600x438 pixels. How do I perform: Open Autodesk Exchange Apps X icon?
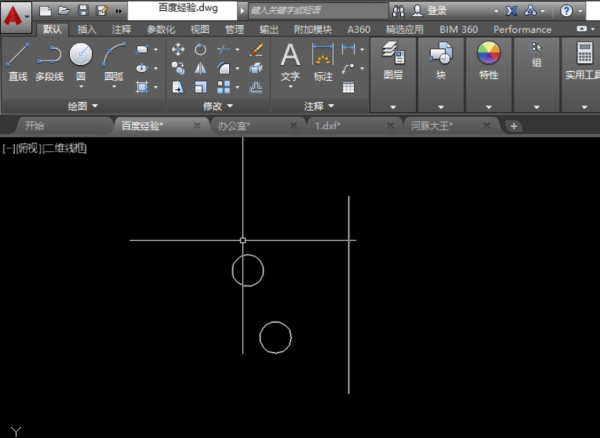[511, 11]
